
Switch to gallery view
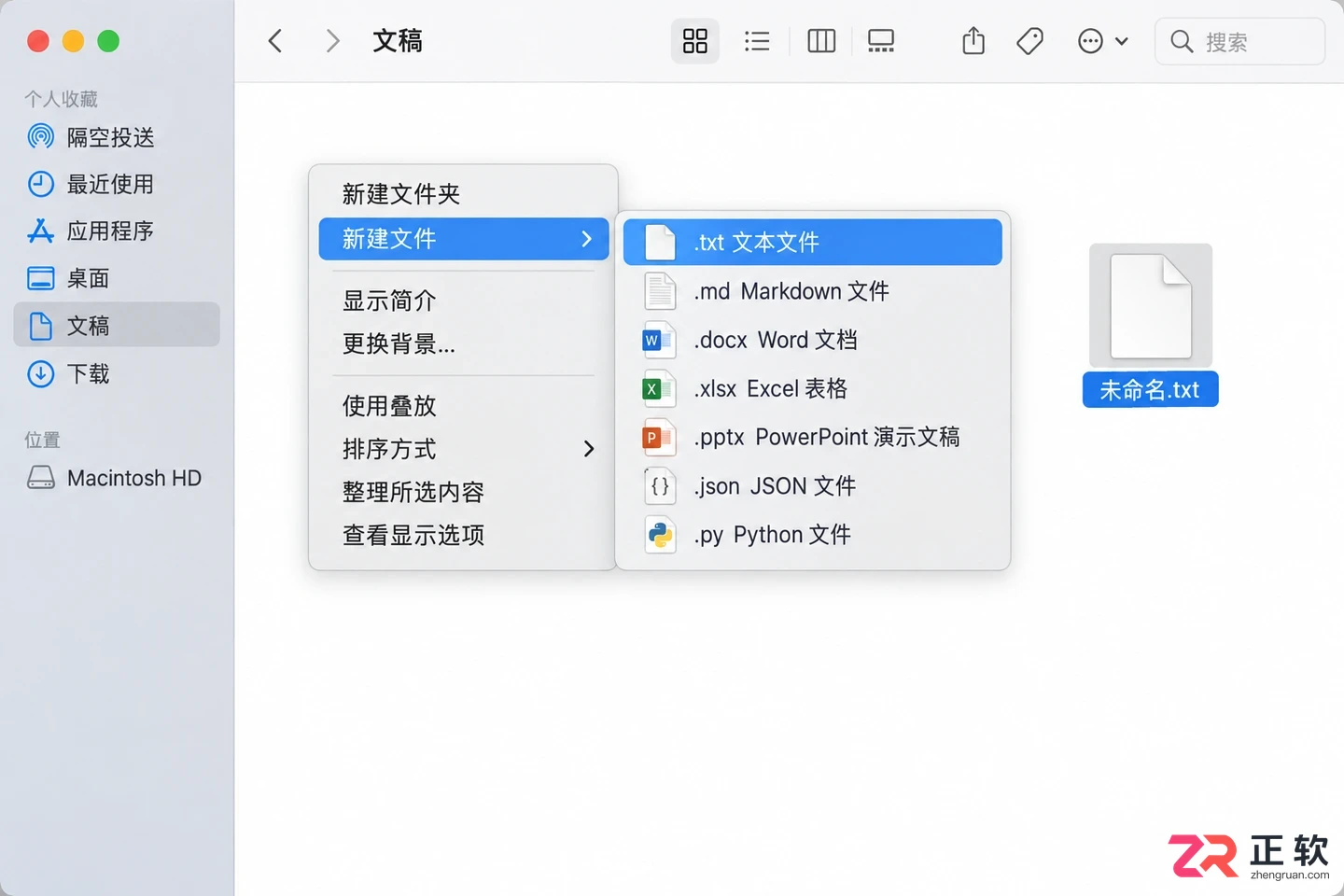(881, 41)
